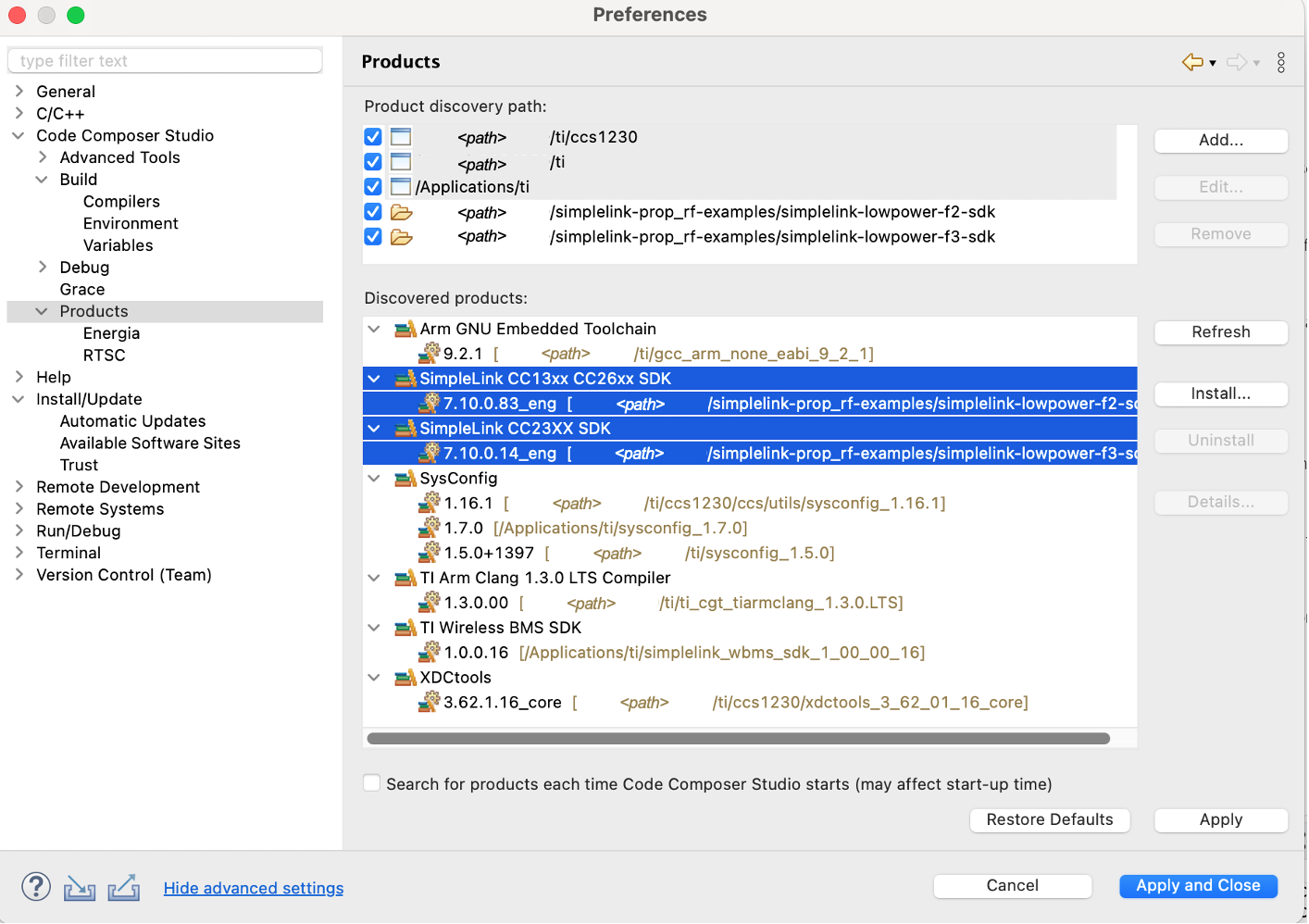
Task: Click the TI Arm Clang compiler icon
Action: point(405,578)
